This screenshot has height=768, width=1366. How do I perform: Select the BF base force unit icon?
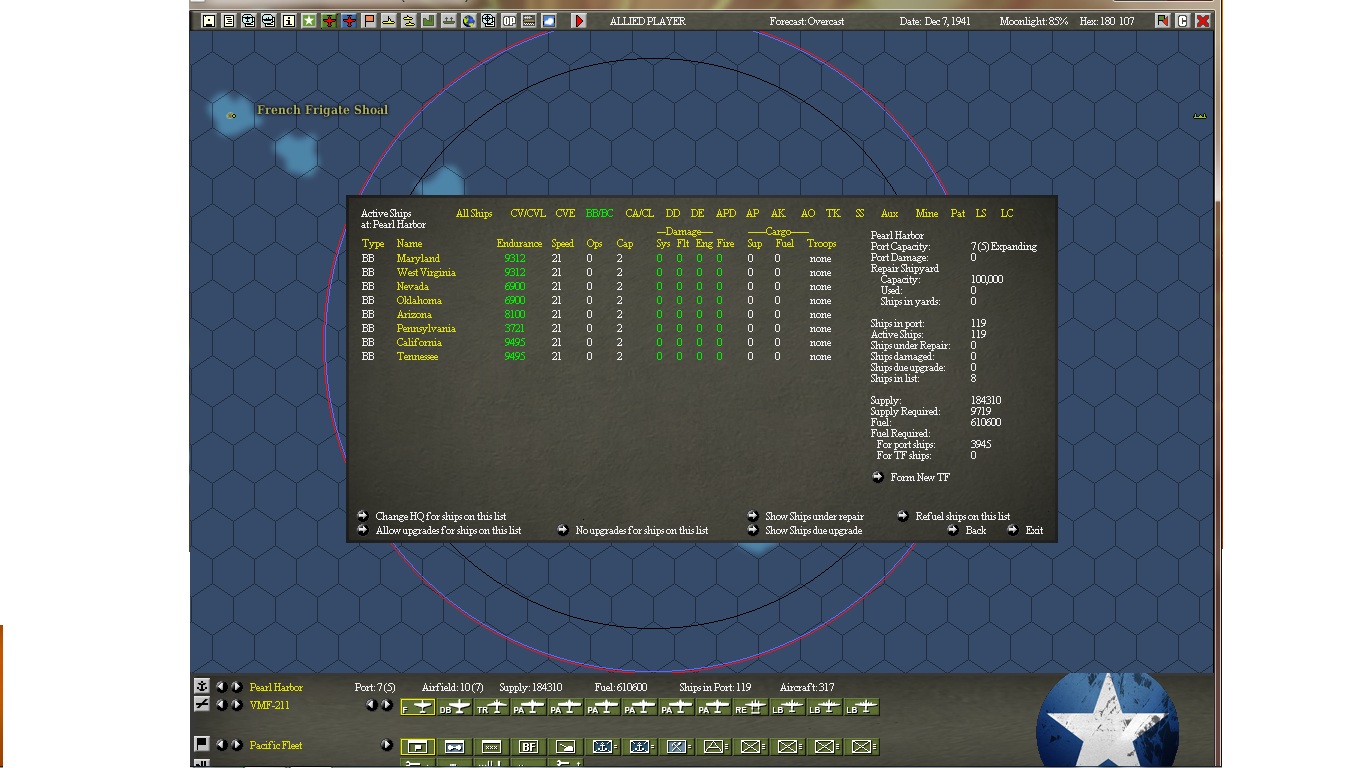tap(528, 746)
